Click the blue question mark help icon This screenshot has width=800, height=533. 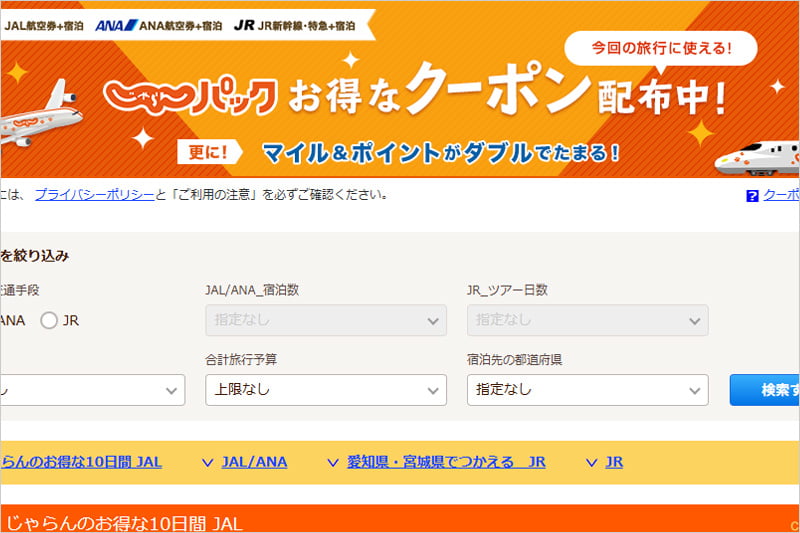pos(752,196)
